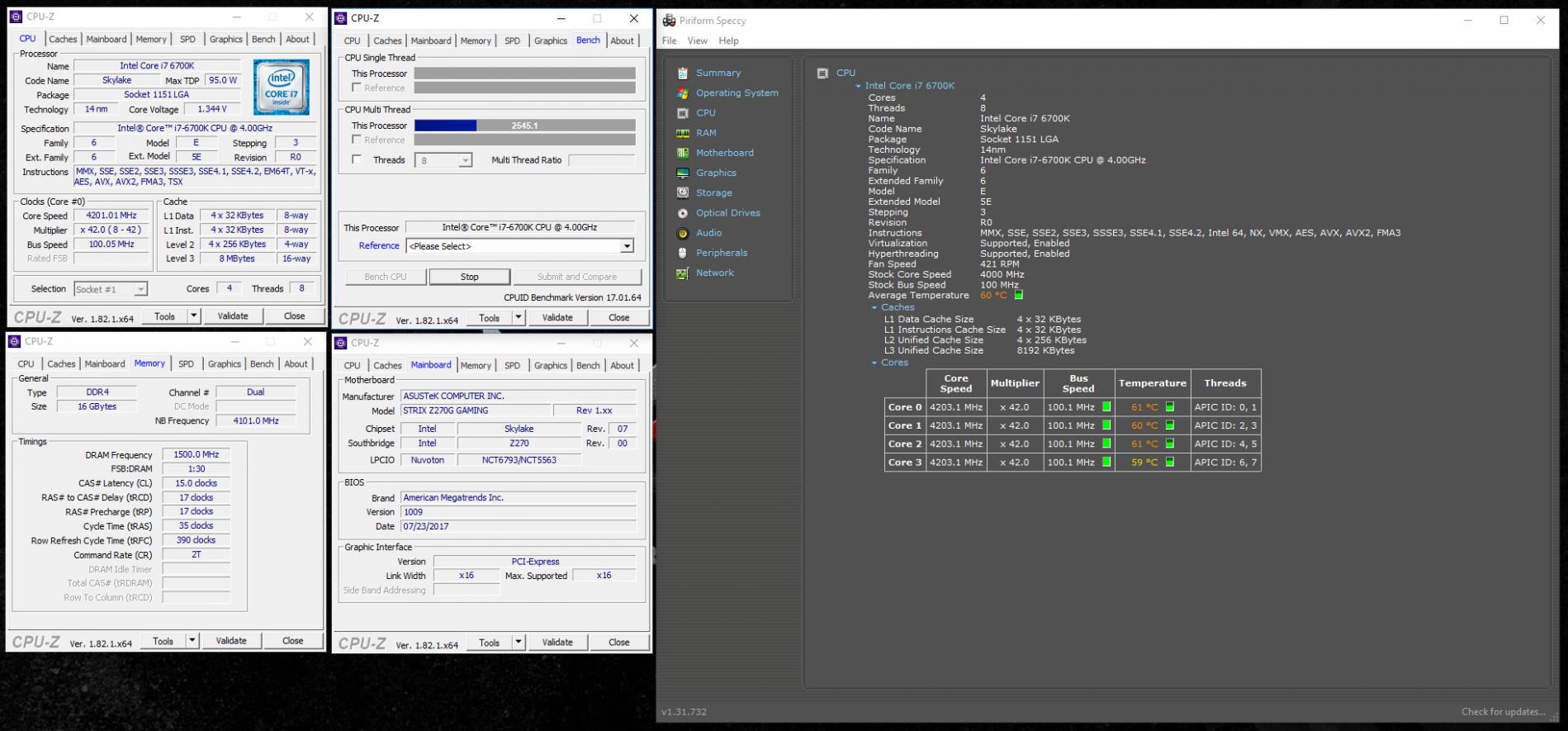This screenshot has height=731, width=1568.
Task: Click Core 2 row header in cores table
Action: click(905, 444)
